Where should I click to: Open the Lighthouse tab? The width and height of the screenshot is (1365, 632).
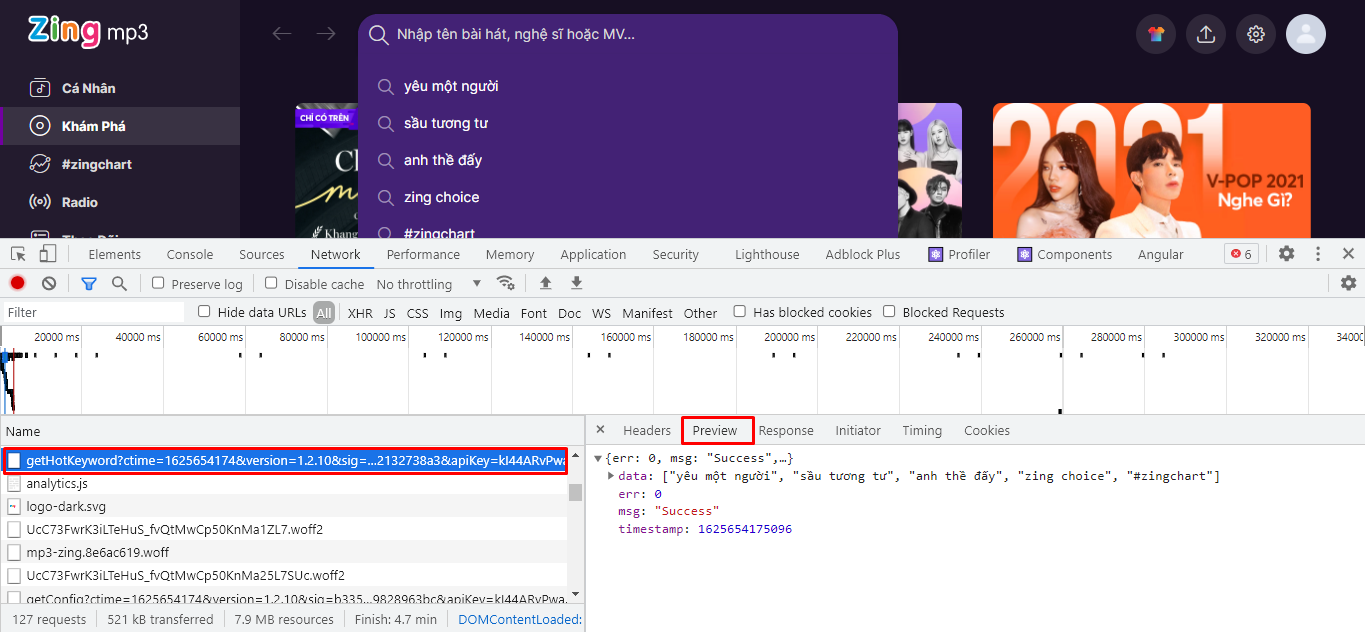pyautogui.click(x=767, y=254)
